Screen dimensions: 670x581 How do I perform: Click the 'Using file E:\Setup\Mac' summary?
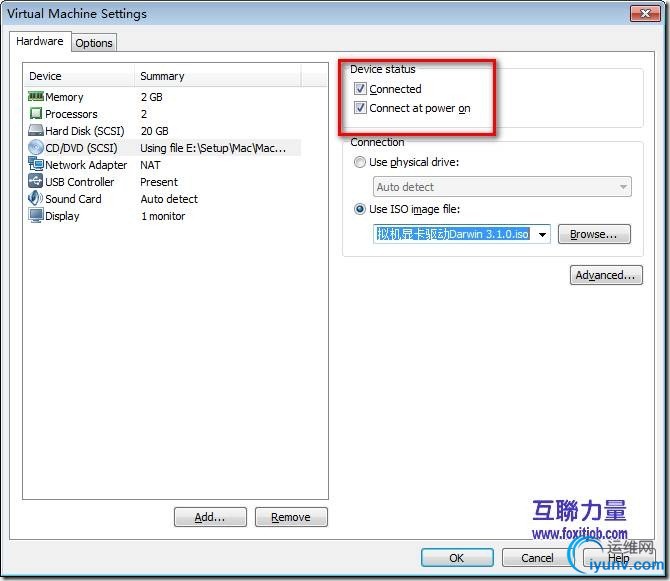coord(213,148)
